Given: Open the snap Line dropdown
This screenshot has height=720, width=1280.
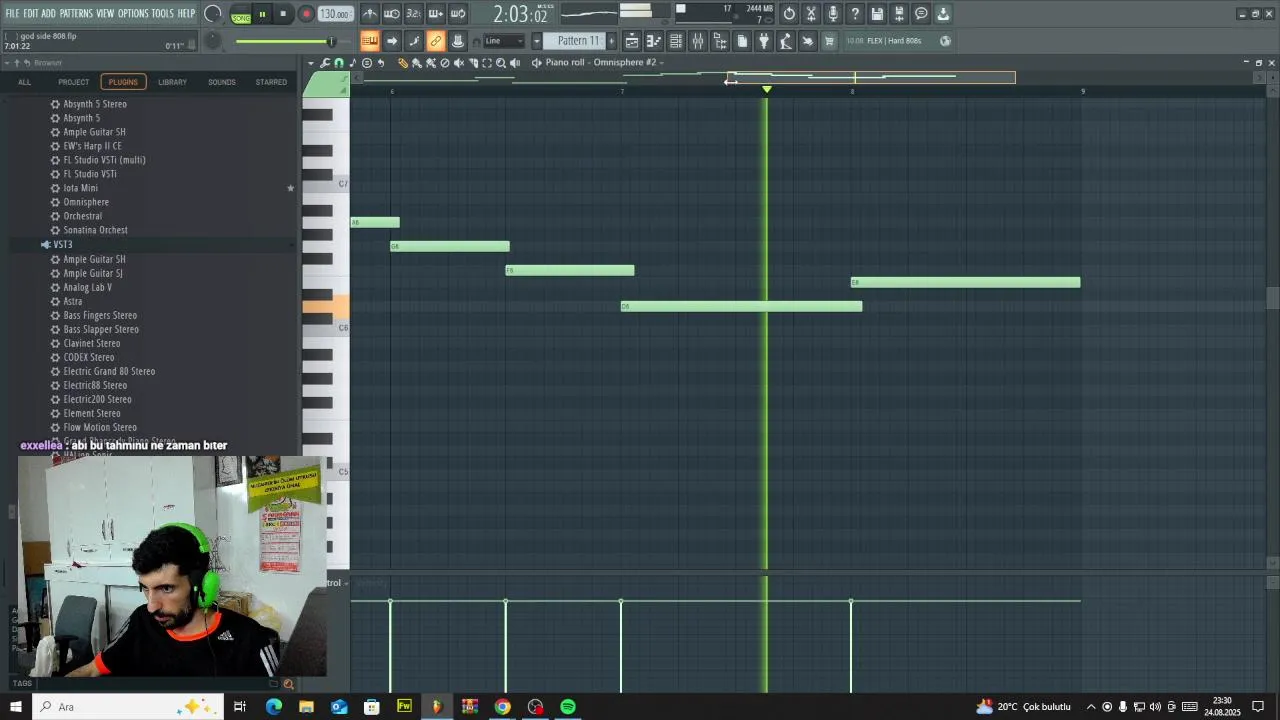Looking at the screenshot, I should tap(504, 41).
